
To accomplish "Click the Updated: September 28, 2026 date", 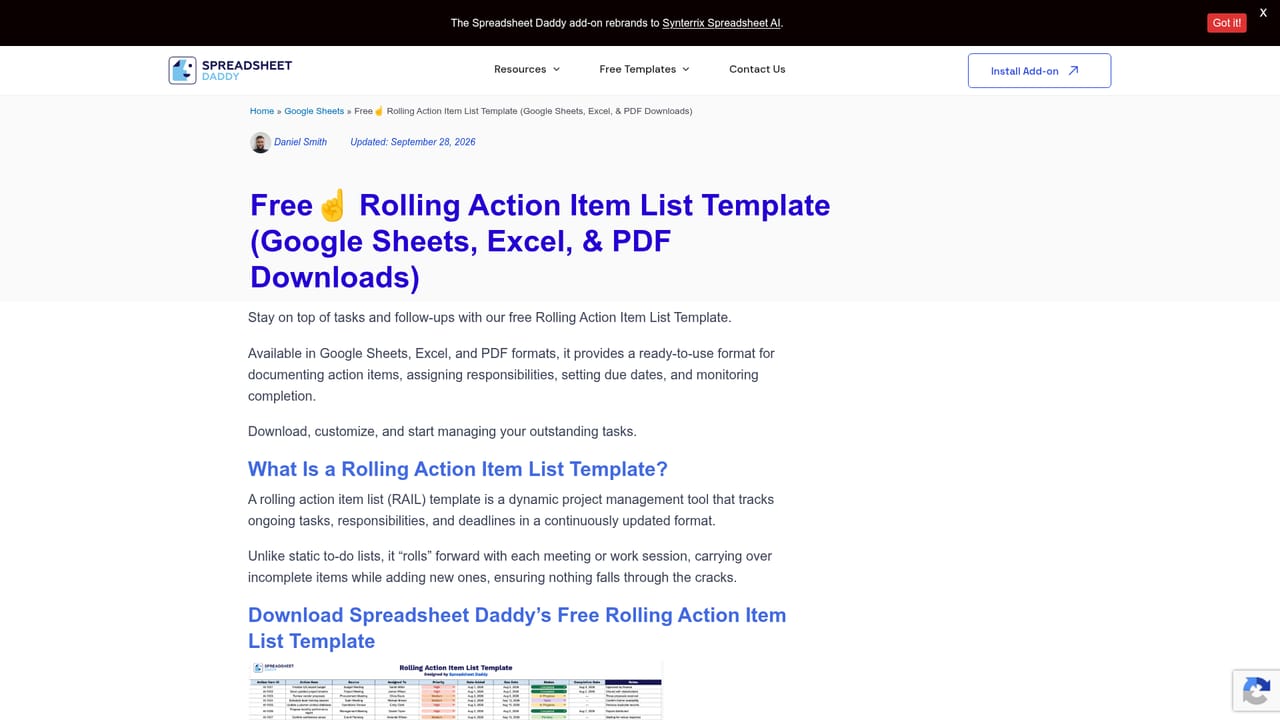I will (x=413, y=142).
